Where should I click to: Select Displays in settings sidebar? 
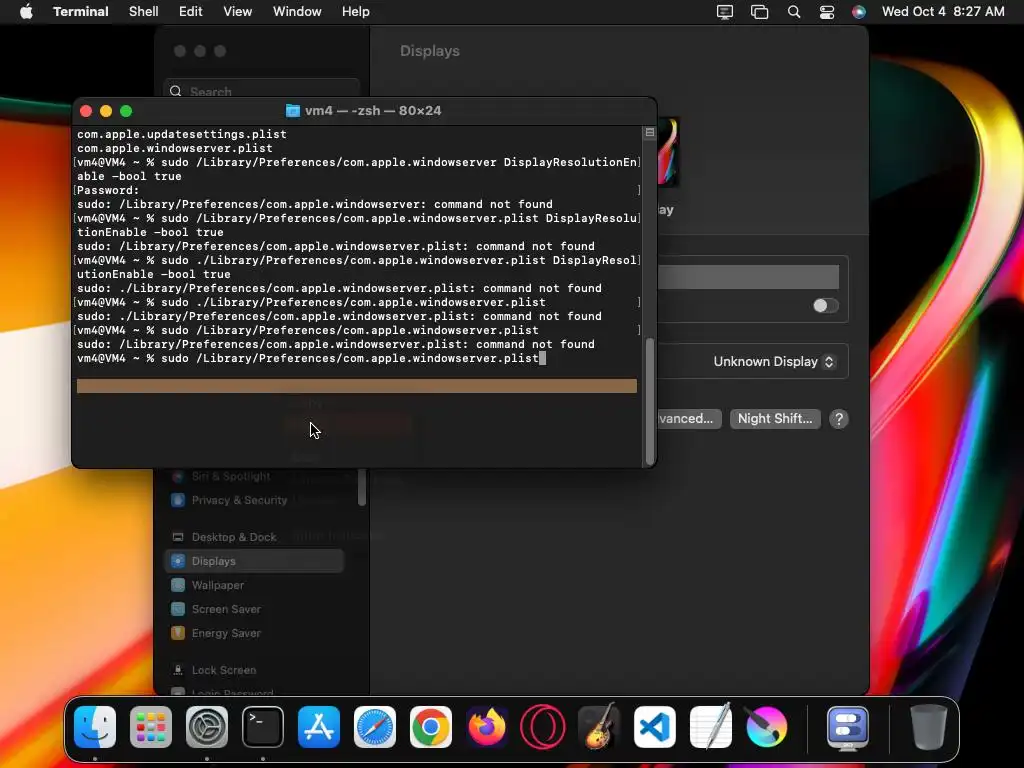click(x=255, y=561)
